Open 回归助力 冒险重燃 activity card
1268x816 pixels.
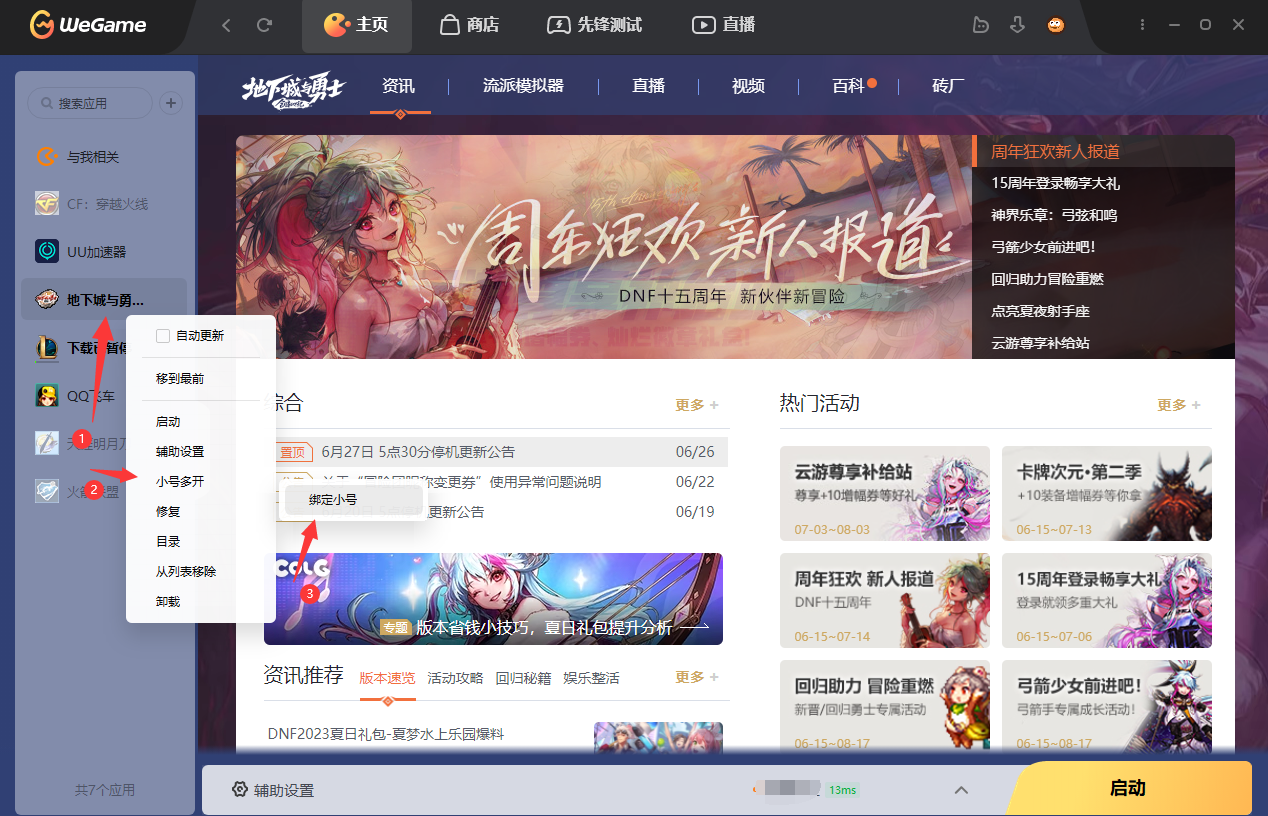tap(885, 706)
